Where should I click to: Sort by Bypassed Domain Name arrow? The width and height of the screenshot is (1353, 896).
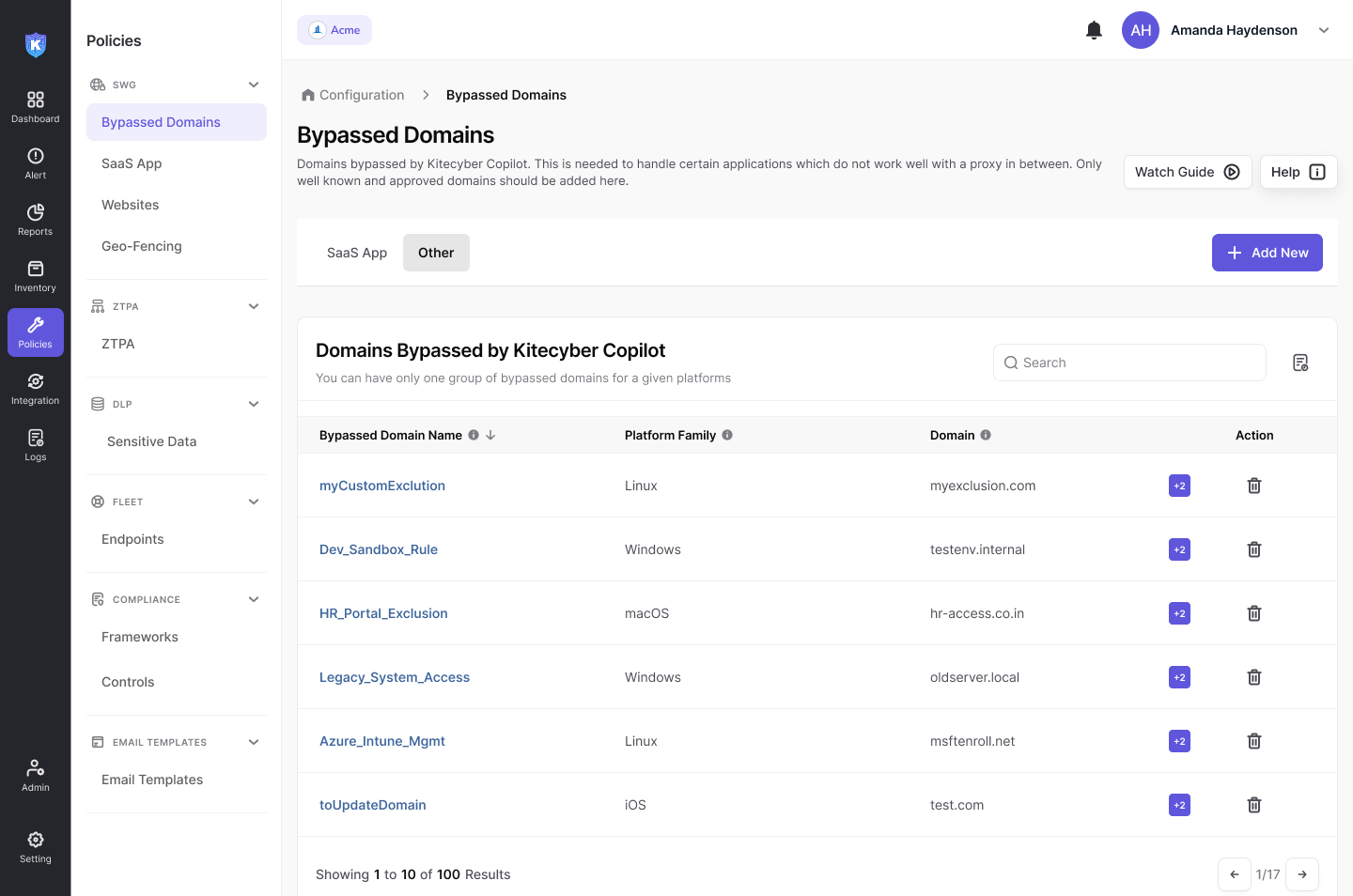(x=490, y=435)
